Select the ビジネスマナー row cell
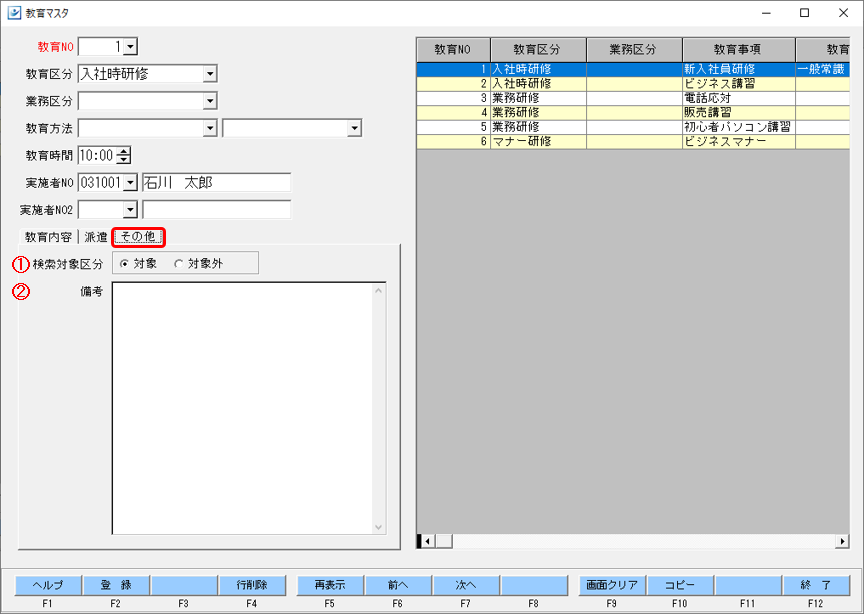This screenshot has height=614, width=864. point(738,142)
